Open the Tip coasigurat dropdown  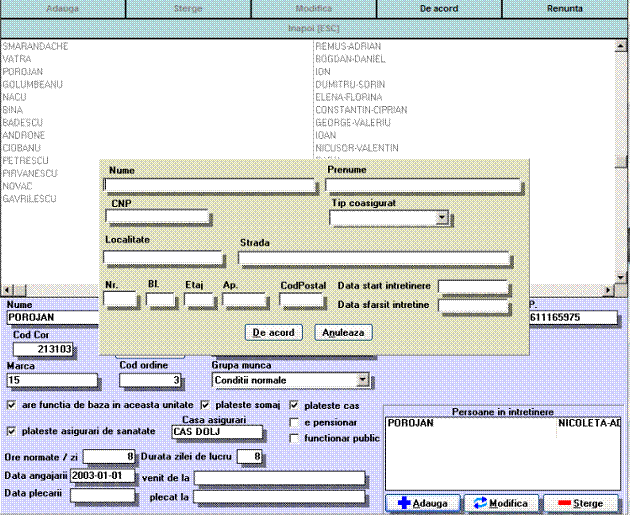coord(441,217)
